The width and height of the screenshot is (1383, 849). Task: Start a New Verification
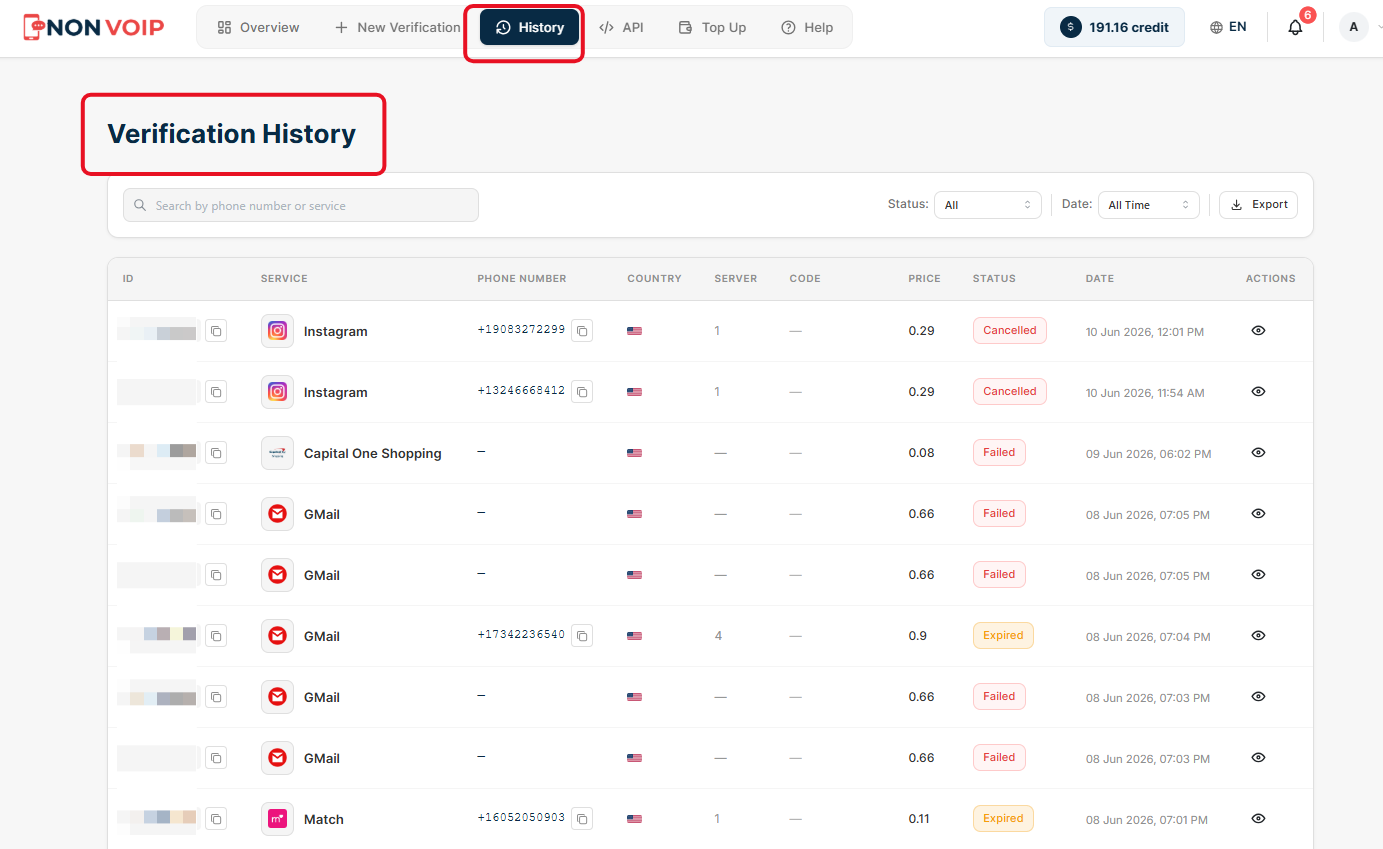point(397,27)
